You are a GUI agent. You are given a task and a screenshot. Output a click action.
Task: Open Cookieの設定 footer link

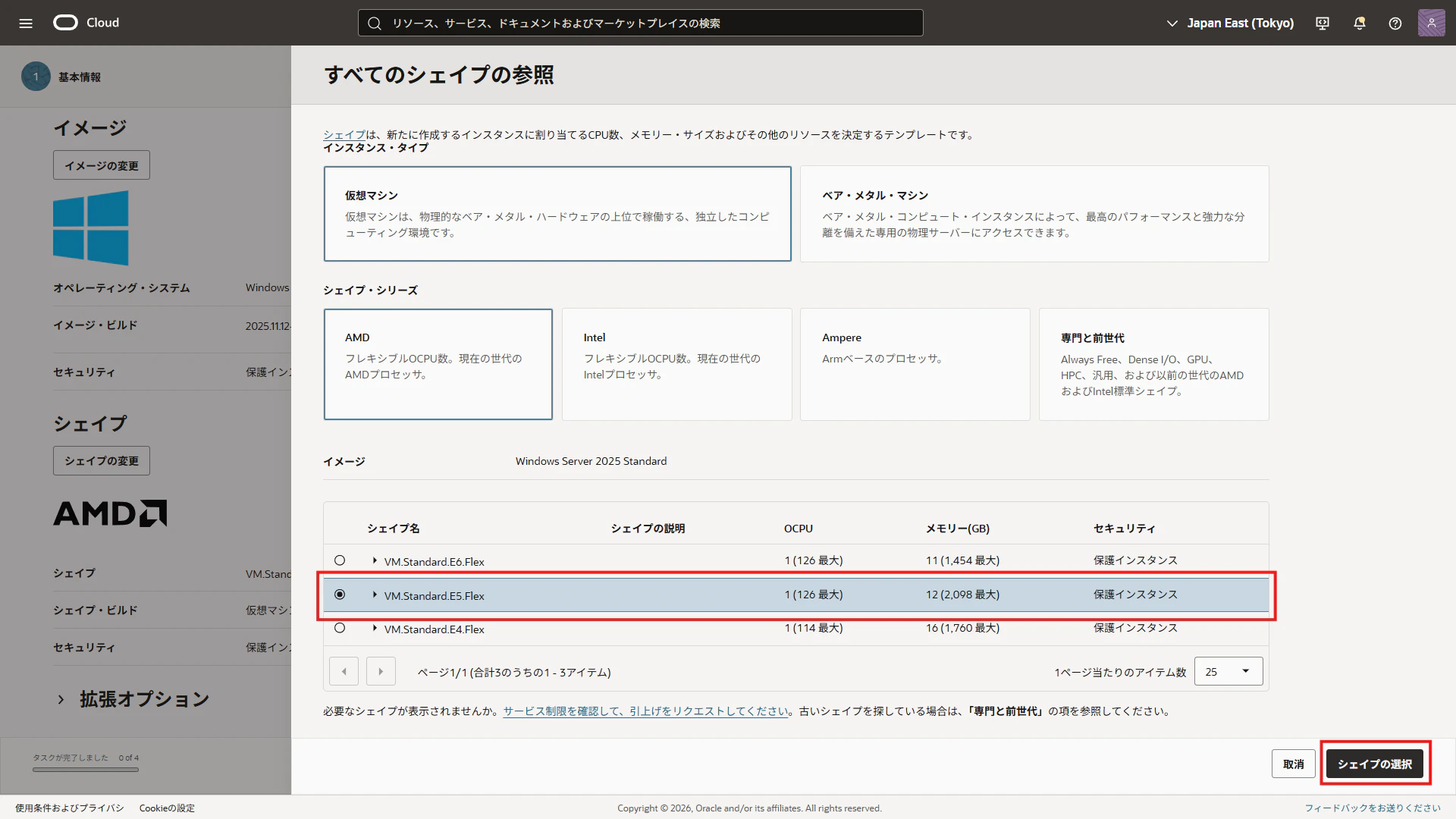click(x=167, y=808)
